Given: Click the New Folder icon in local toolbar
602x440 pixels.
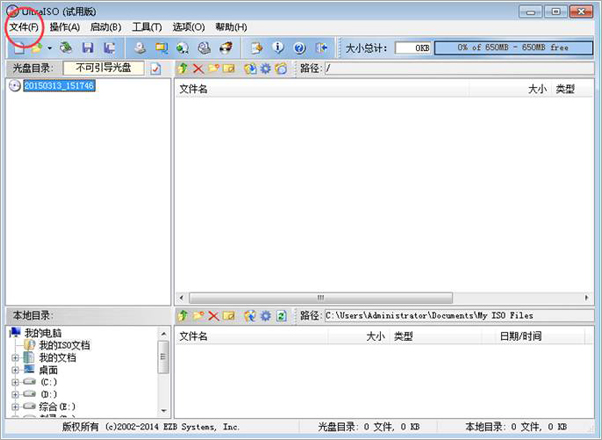Looking at the screenshot, I should (x=198, y=316).
